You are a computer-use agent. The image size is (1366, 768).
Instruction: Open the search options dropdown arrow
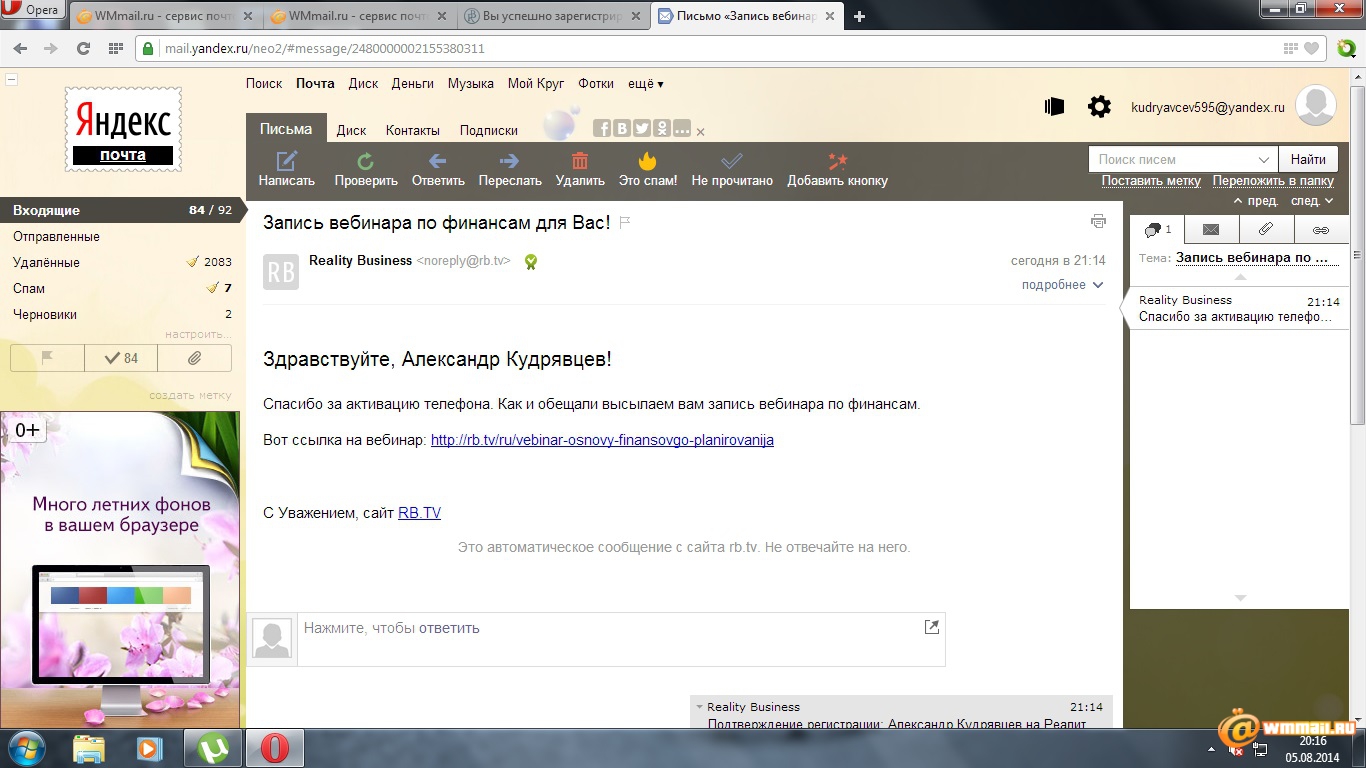(x=1263, y=159)
